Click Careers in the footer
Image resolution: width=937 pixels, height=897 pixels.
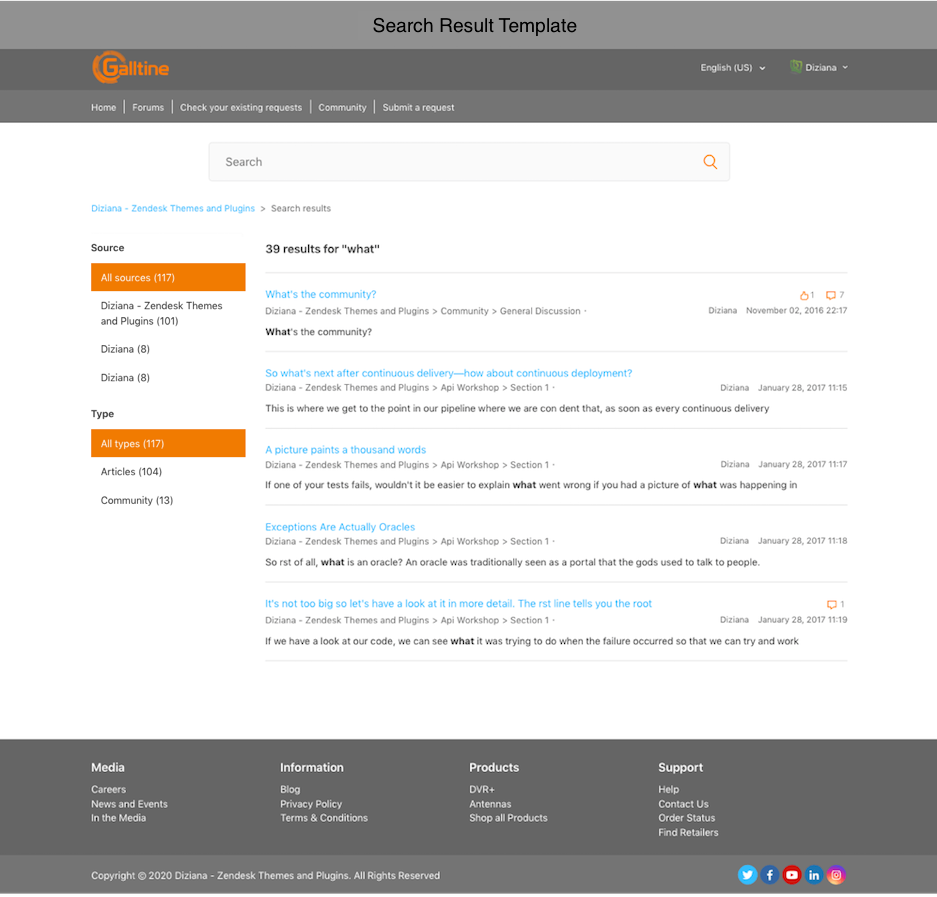[x=108, y=789]
